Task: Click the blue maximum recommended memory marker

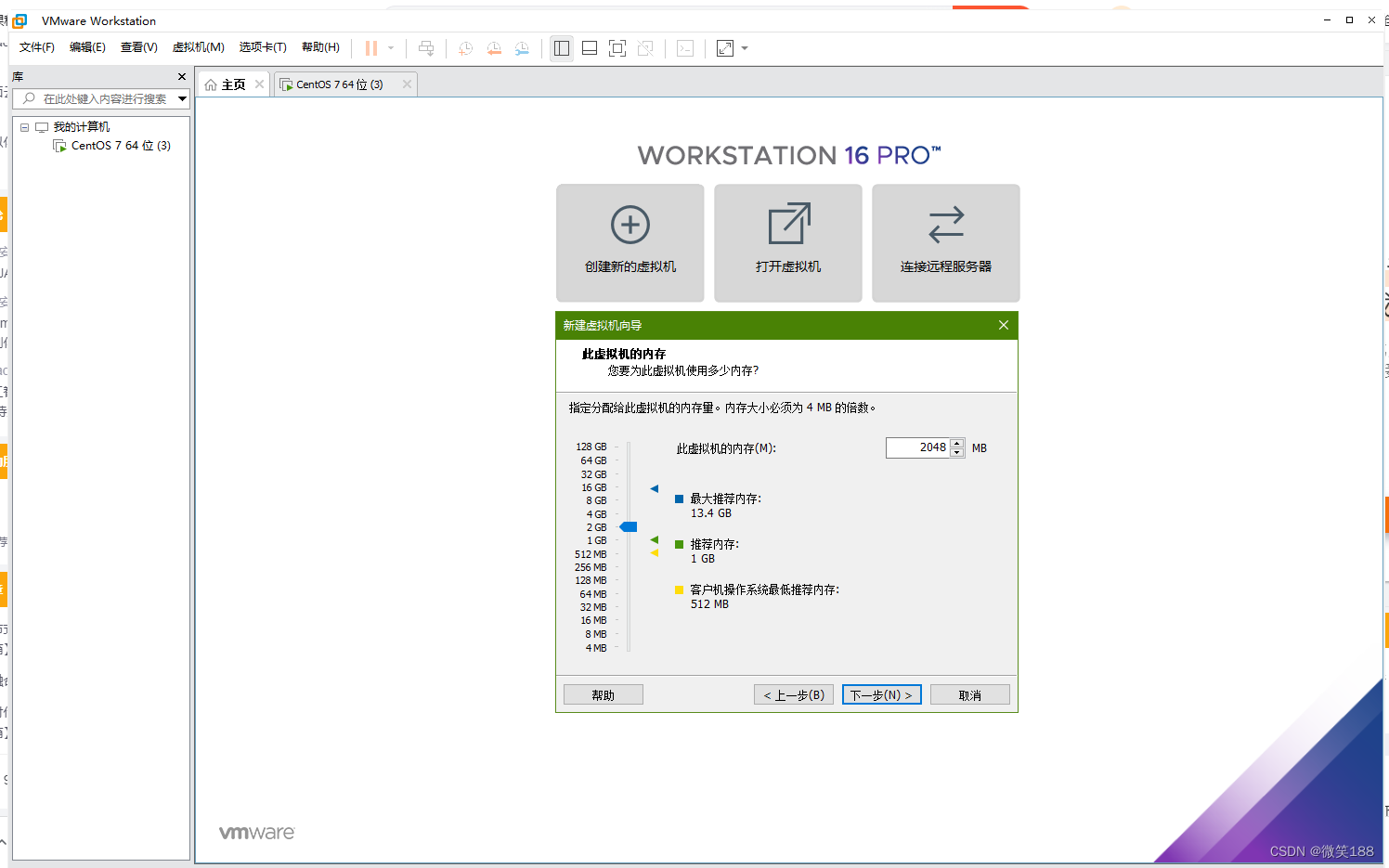Action: click(655, 488)
